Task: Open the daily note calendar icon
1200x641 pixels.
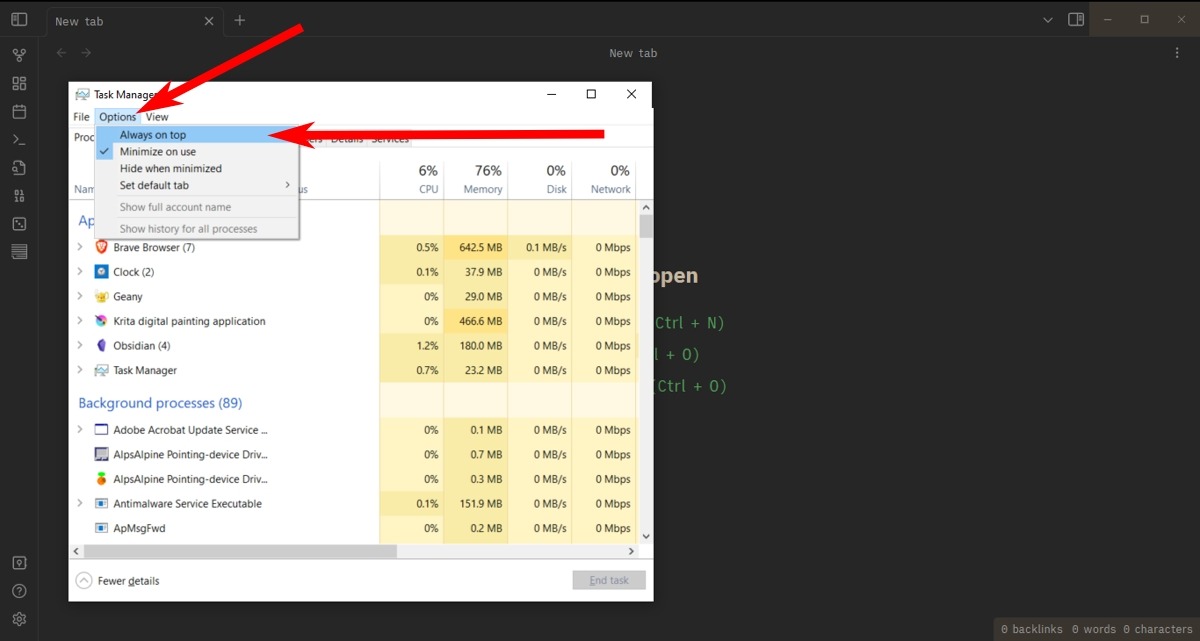Action: [19, 111]
